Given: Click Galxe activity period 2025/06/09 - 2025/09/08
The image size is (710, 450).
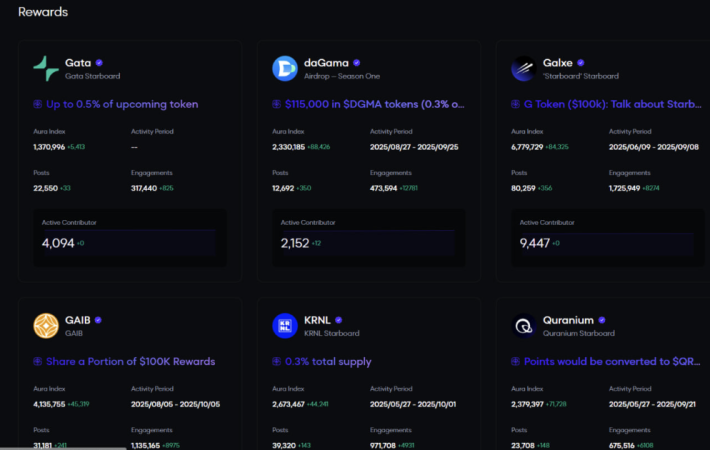Looking at the screenshot, I should [653, 147].
